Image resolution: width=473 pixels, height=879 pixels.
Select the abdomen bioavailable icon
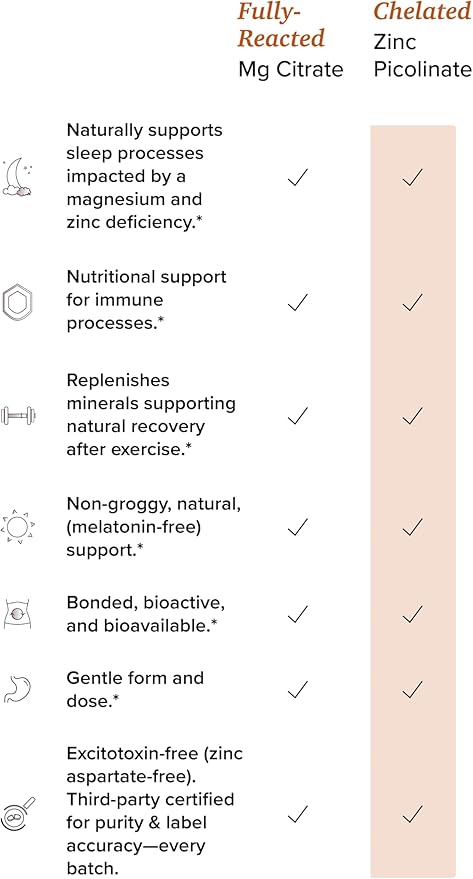click(18, 614)
